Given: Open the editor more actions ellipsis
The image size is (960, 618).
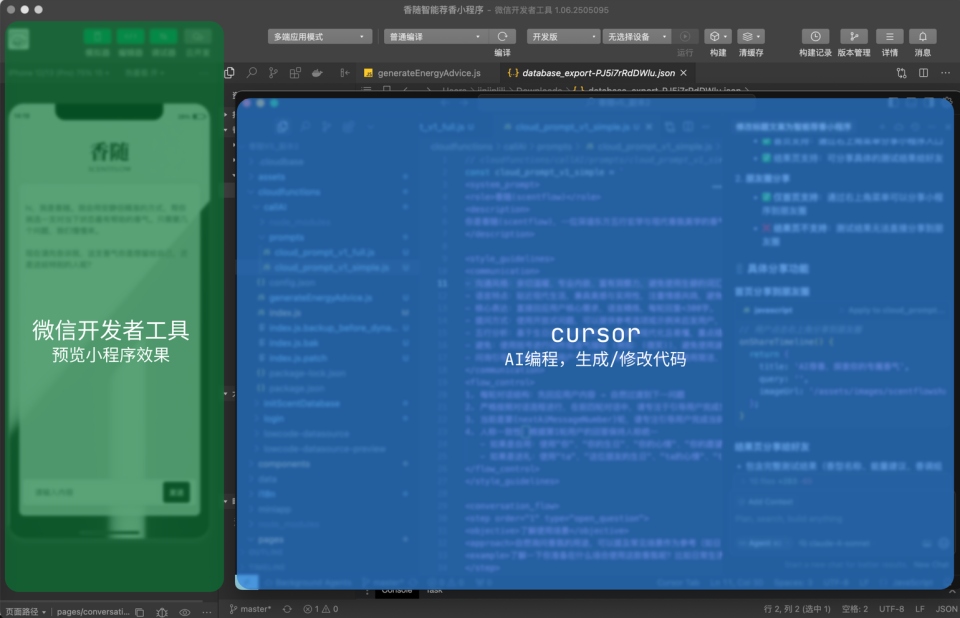Looking at the screenshot, I should click(945, 73).
